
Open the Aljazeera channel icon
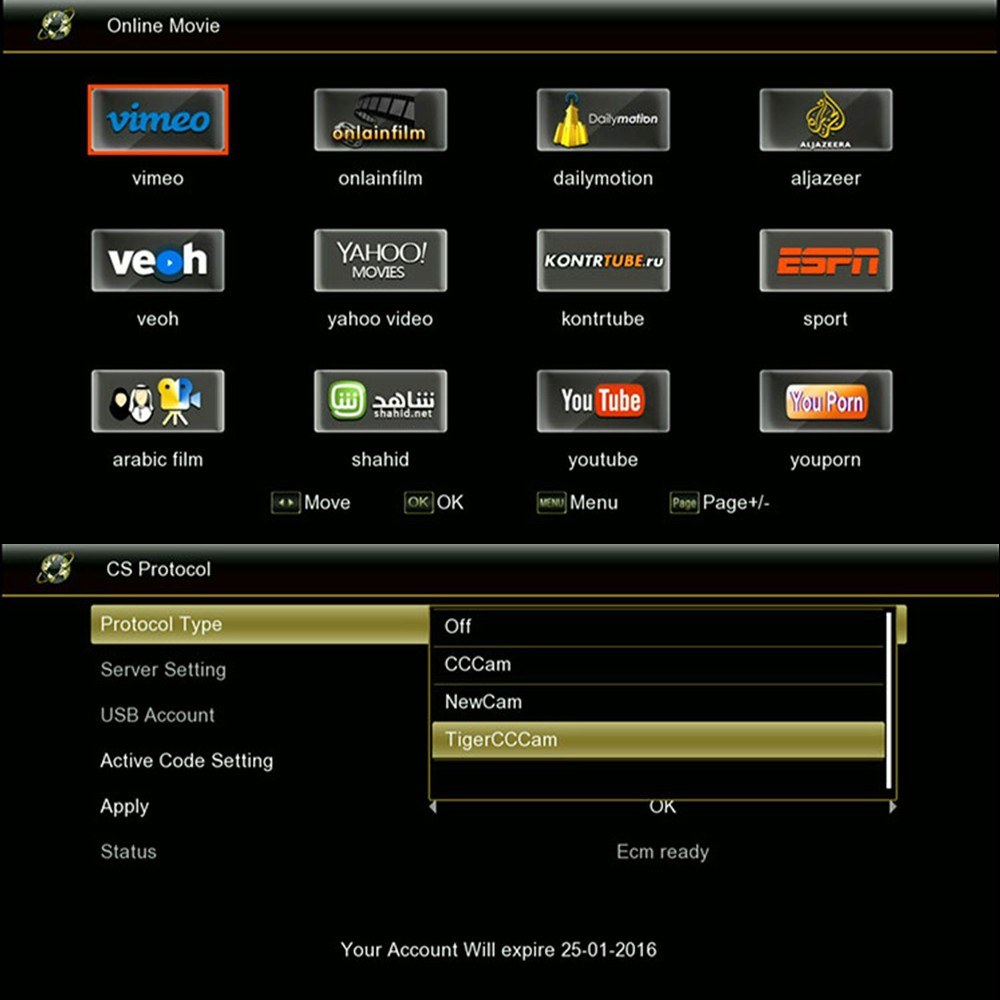(825, 120)
